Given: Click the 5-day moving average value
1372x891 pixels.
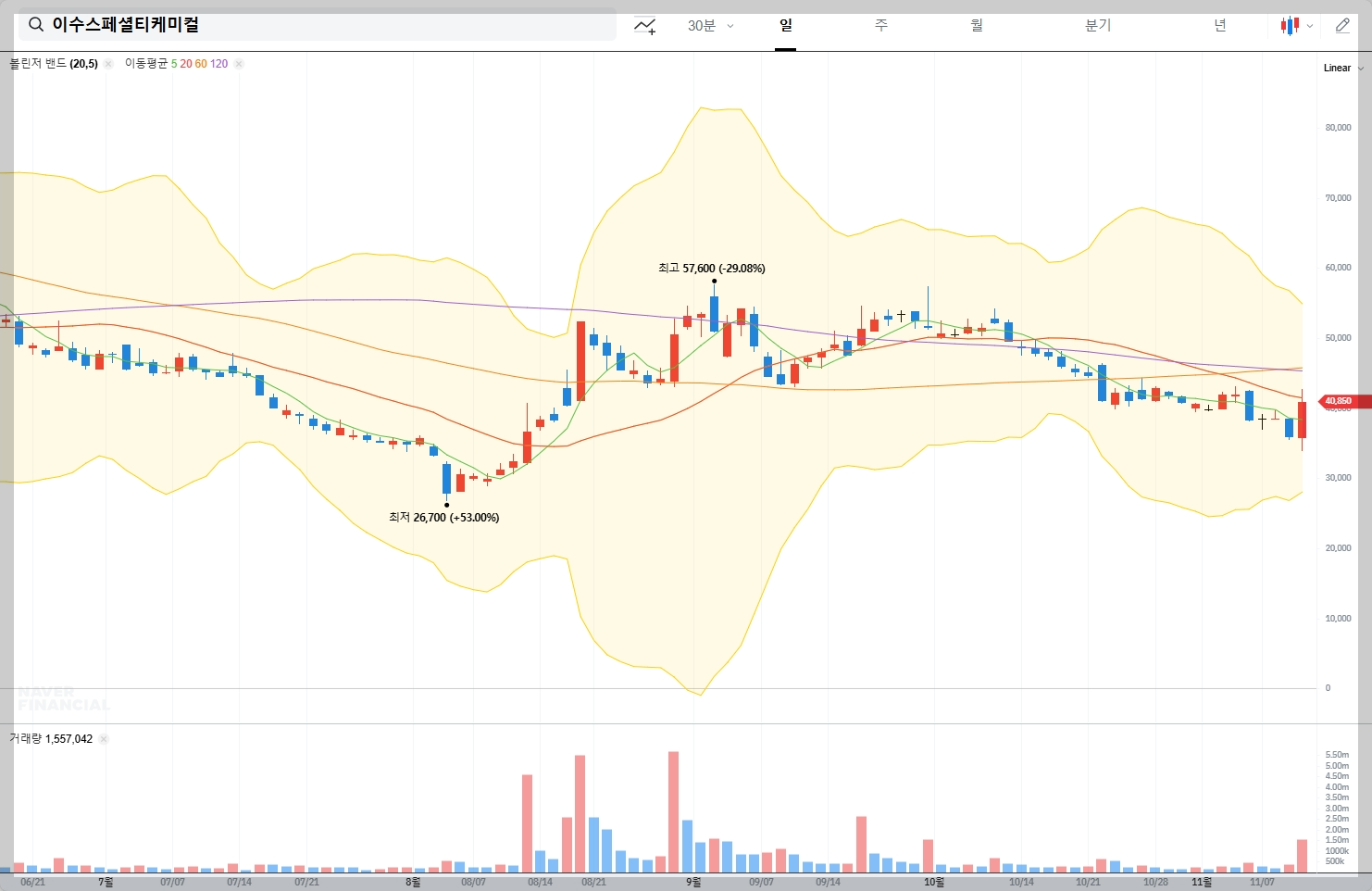Looking at the screenshot, I should [x=174, y=64].
